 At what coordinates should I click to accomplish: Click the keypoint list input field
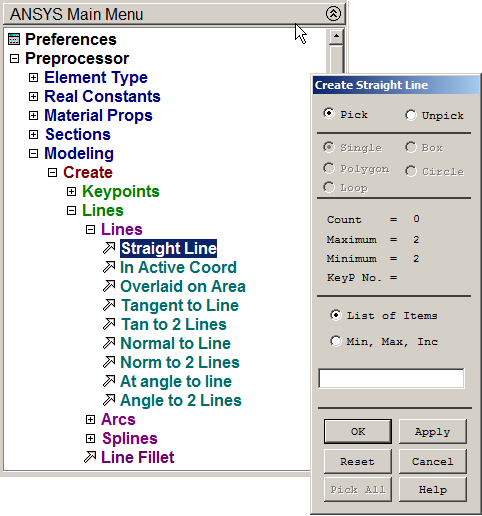point(391,378)
